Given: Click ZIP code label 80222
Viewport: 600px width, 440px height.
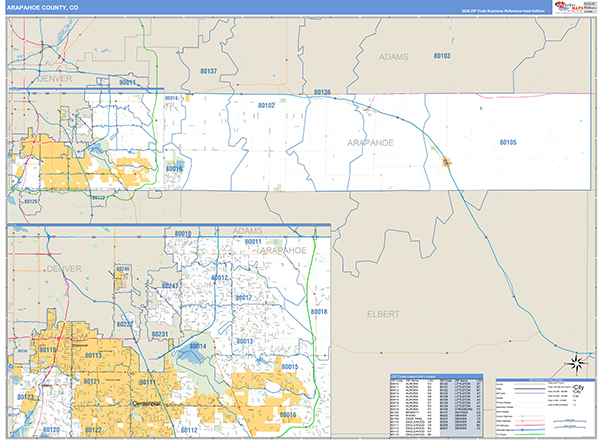Looking at the screenshot, I should point(125,324).
